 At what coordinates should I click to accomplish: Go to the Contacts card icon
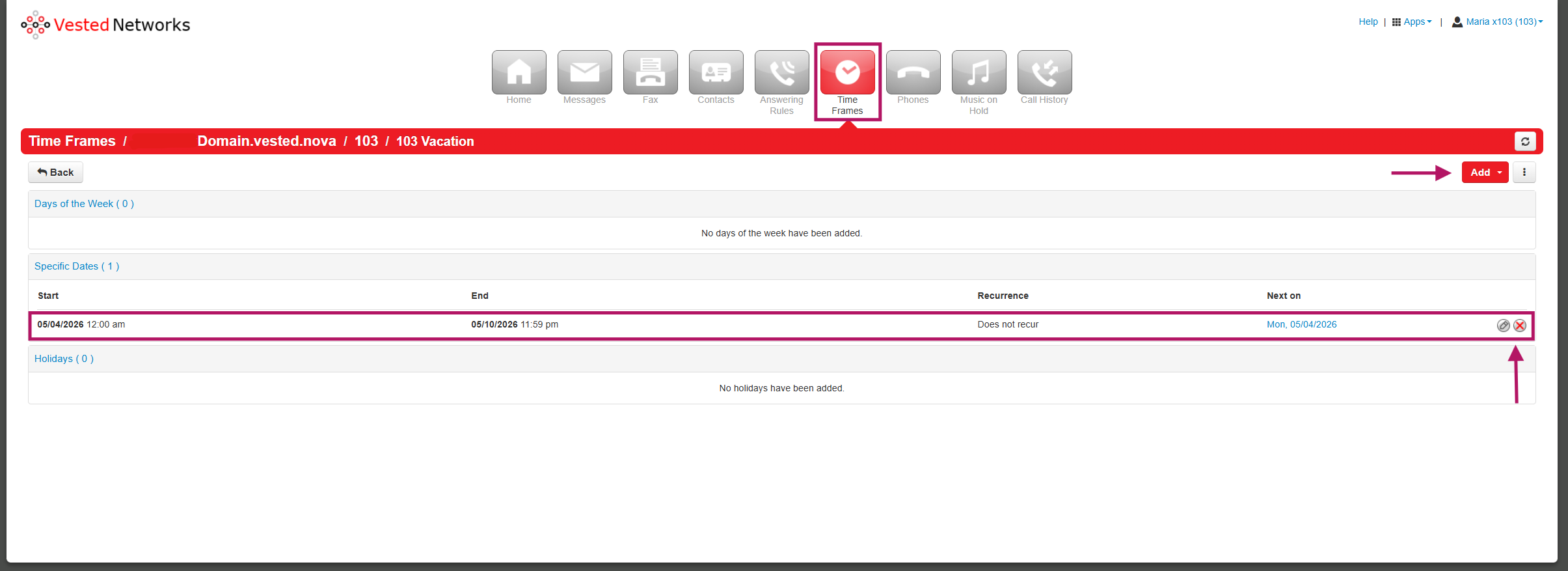tap(716, 72)
